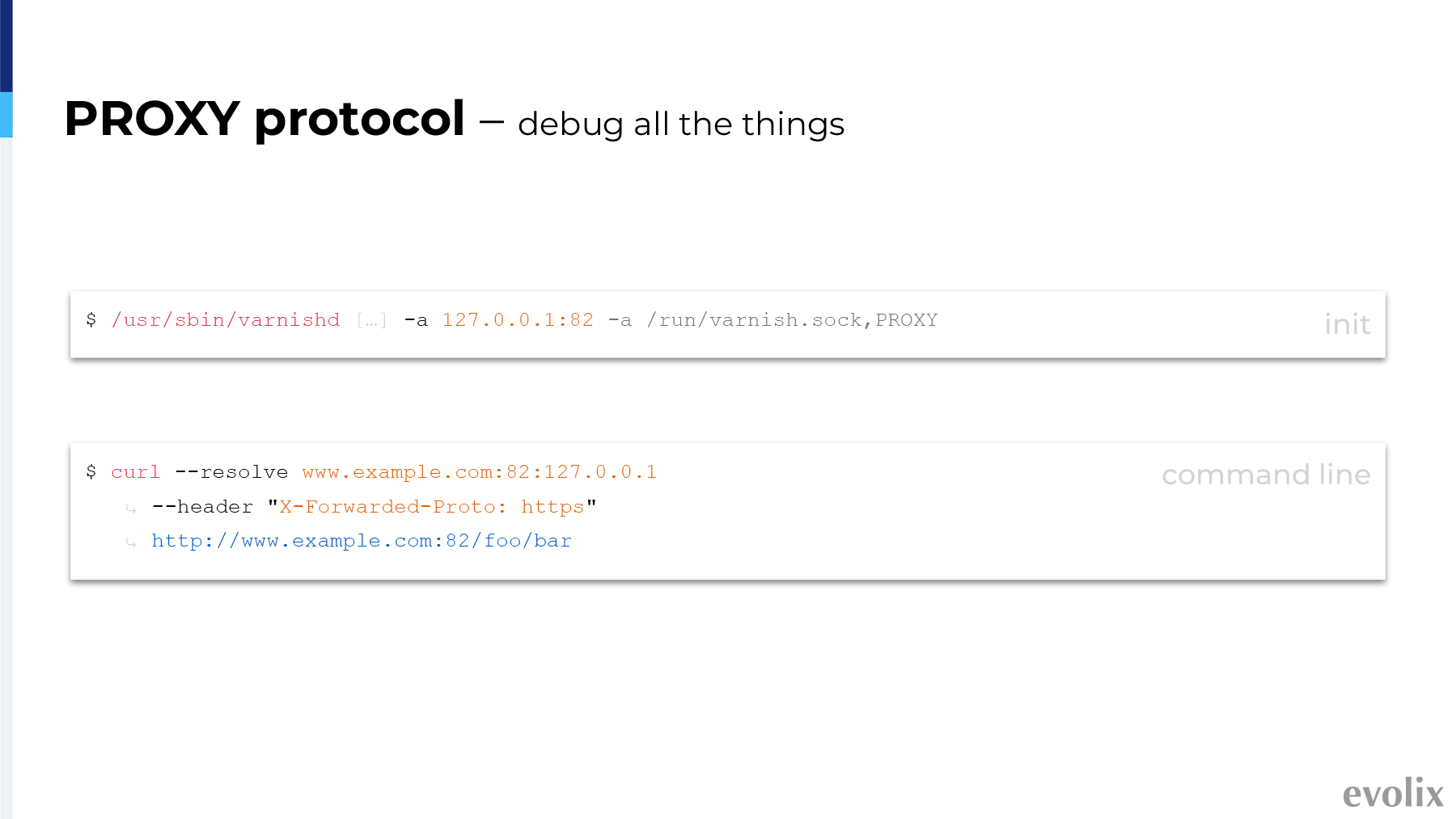The width and height of the screenshot is (1456, 819).
Task: Click the evolix logo
Action: click(x=1393, y=793)
